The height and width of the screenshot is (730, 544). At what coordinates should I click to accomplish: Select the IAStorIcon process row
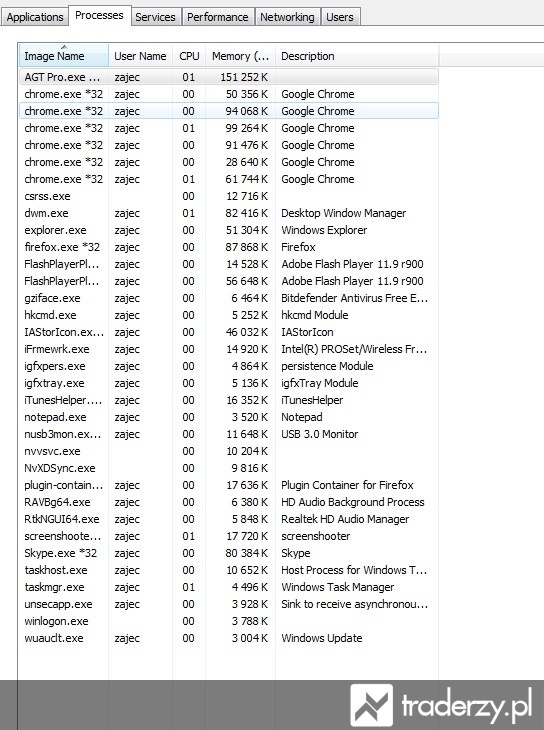[229, 332]
